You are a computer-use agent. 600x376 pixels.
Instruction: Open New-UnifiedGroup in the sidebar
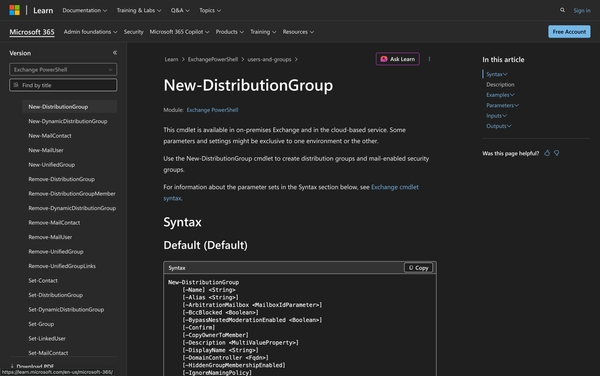[x=52, y=165]
